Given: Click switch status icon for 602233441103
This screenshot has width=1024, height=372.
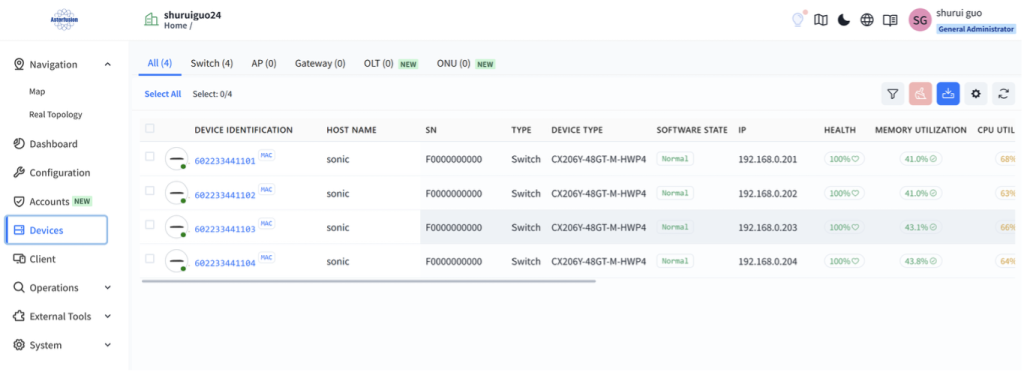Looking at the screenshot, I should (x=176, y=227).
